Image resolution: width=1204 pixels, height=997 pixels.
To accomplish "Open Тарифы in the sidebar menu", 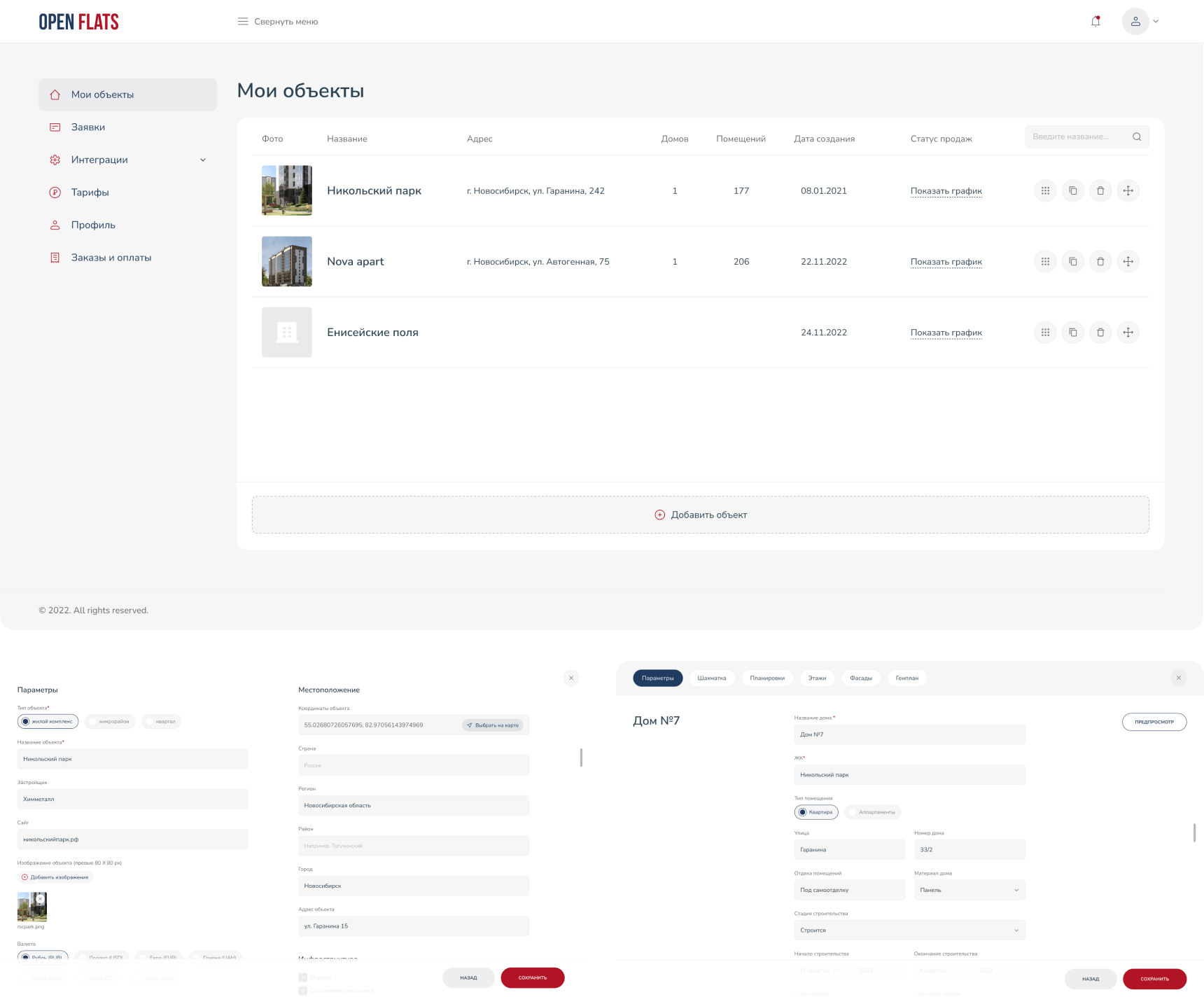I will (90, 193).
